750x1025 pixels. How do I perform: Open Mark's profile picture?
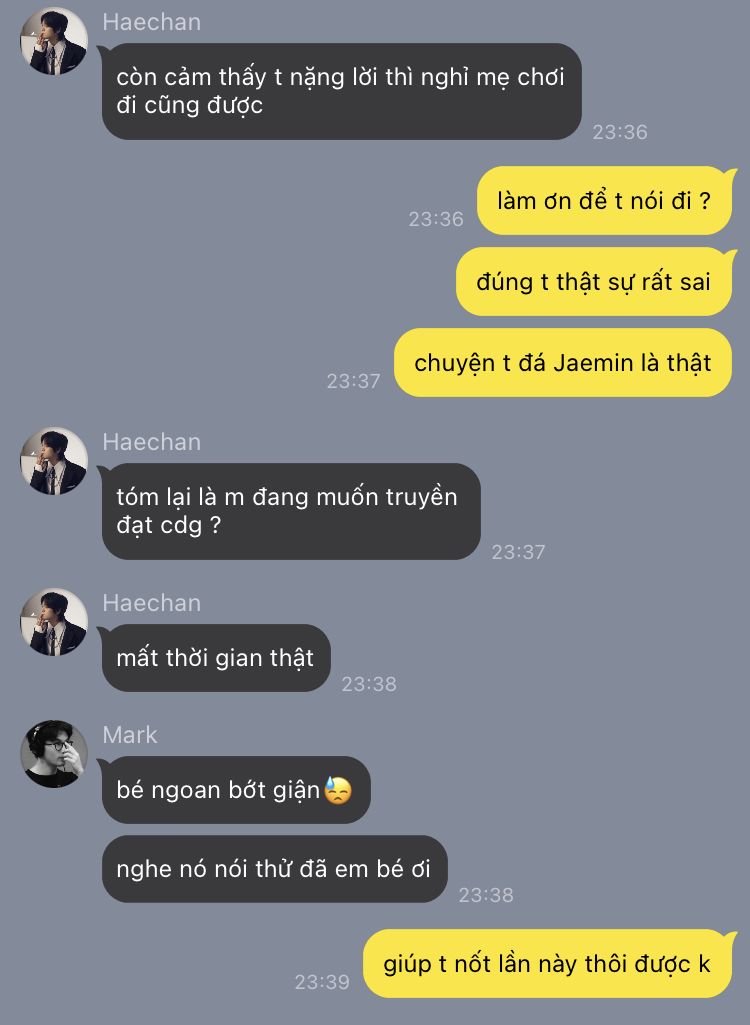point(54,754)
